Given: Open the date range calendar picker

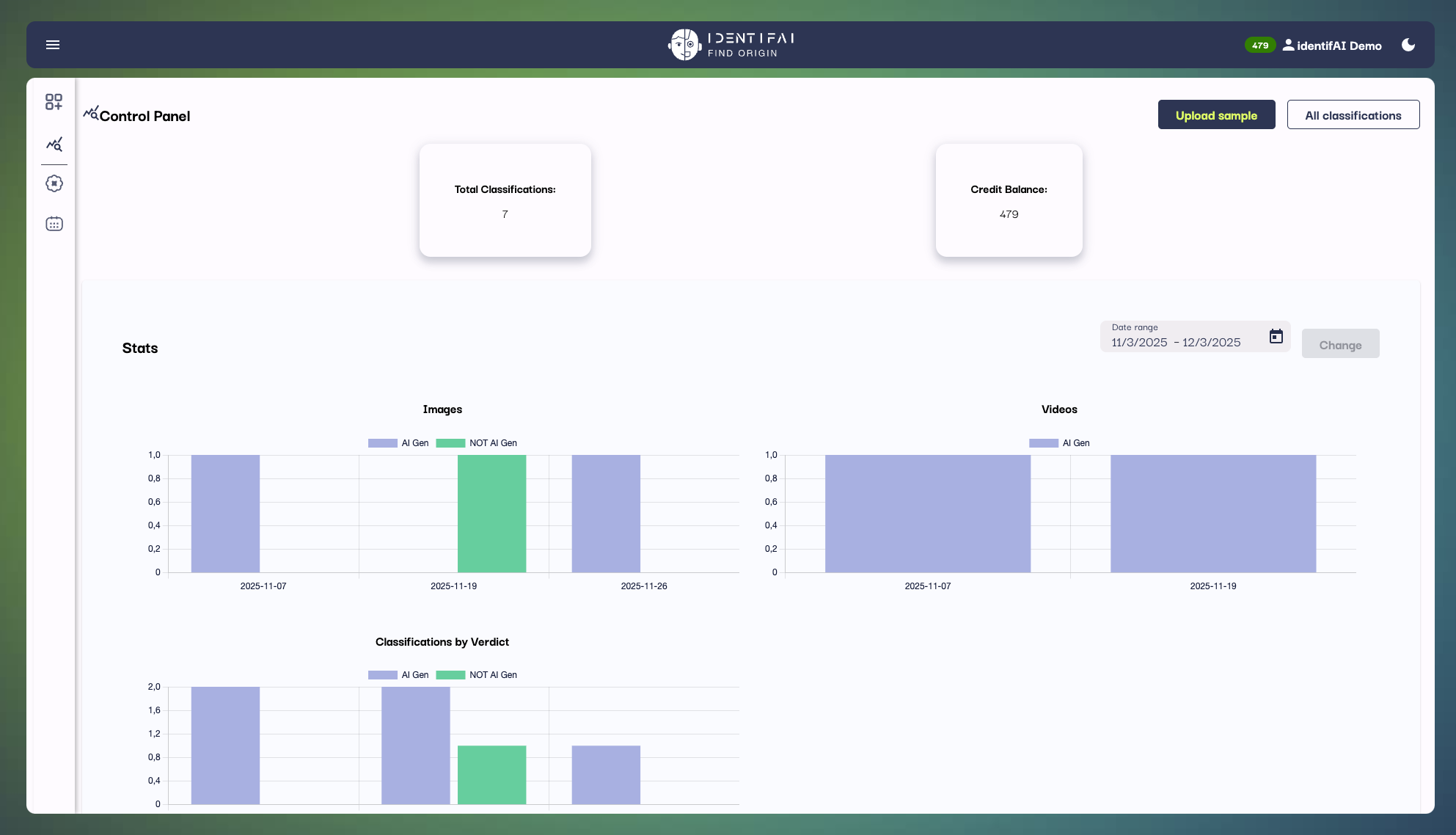Looking at the screenshot, I should tap(1276, 336).
